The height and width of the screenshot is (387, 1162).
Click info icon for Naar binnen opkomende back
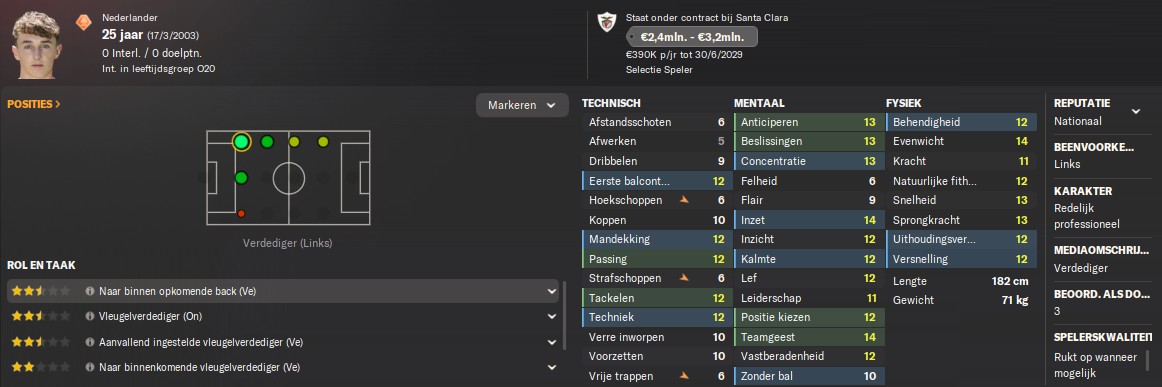[90, 291]
